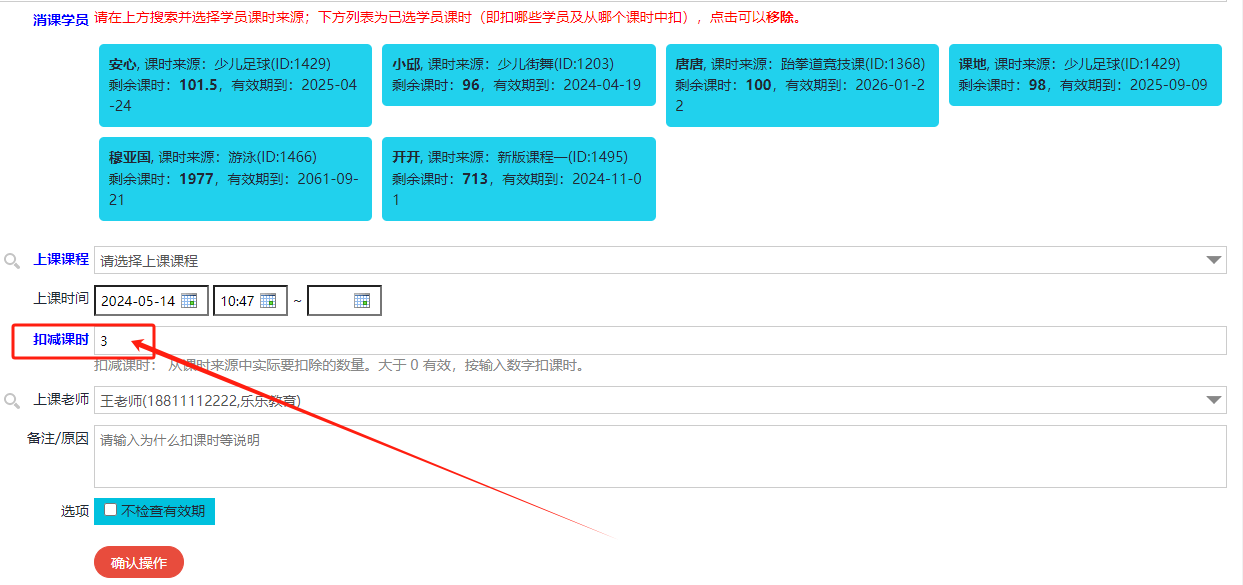Click the 扣减课时 label

pos(61,340)
